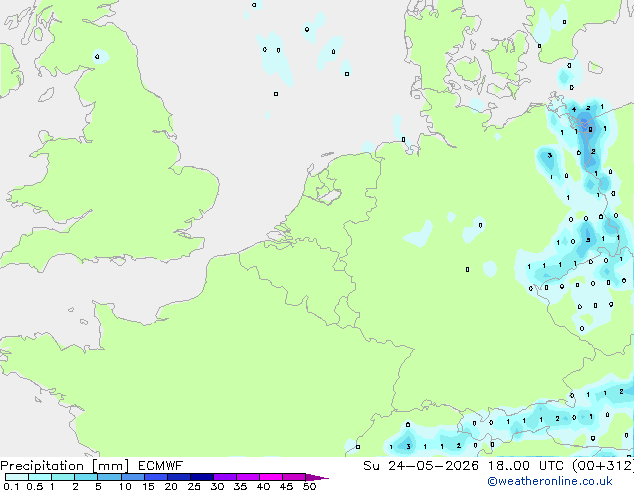Click the legend label '35'

[241, 486]
